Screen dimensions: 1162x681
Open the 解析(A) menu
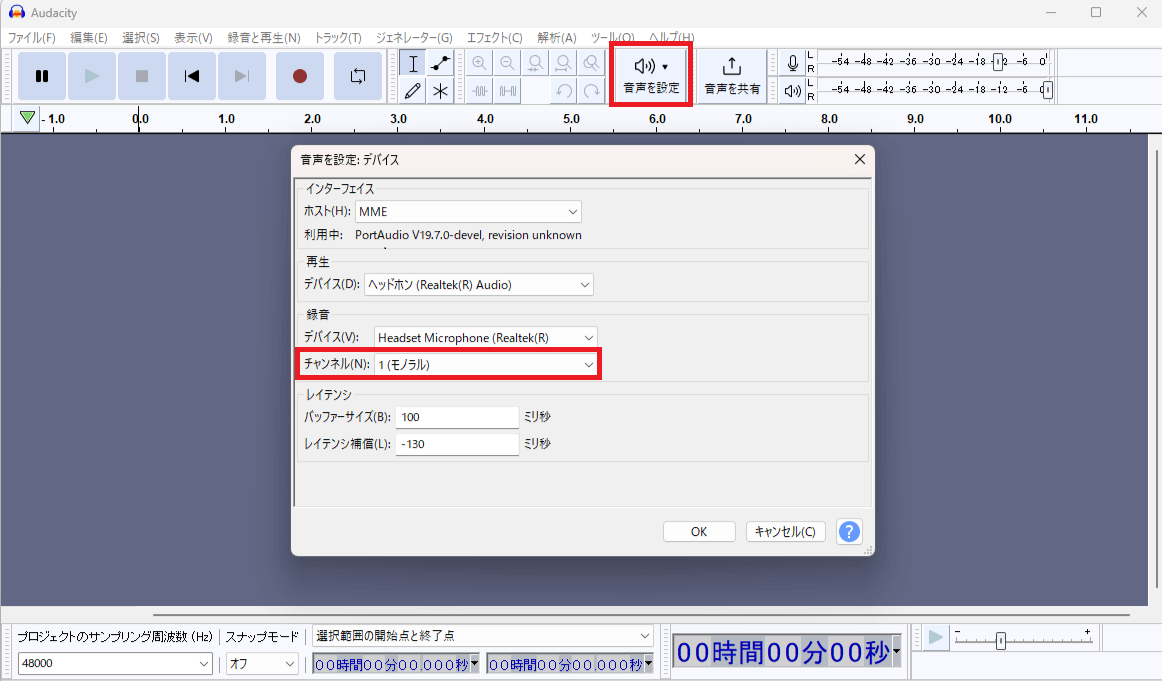click(557, 38)
